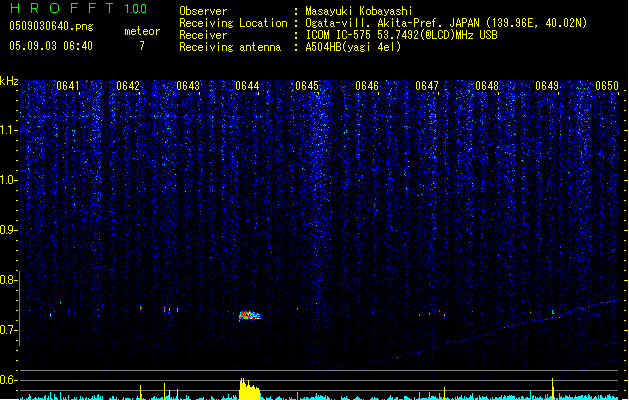The width and height of the screenshot is (629, 400).
Task: Click the Receiving Location value text
Action: (446, 23)
